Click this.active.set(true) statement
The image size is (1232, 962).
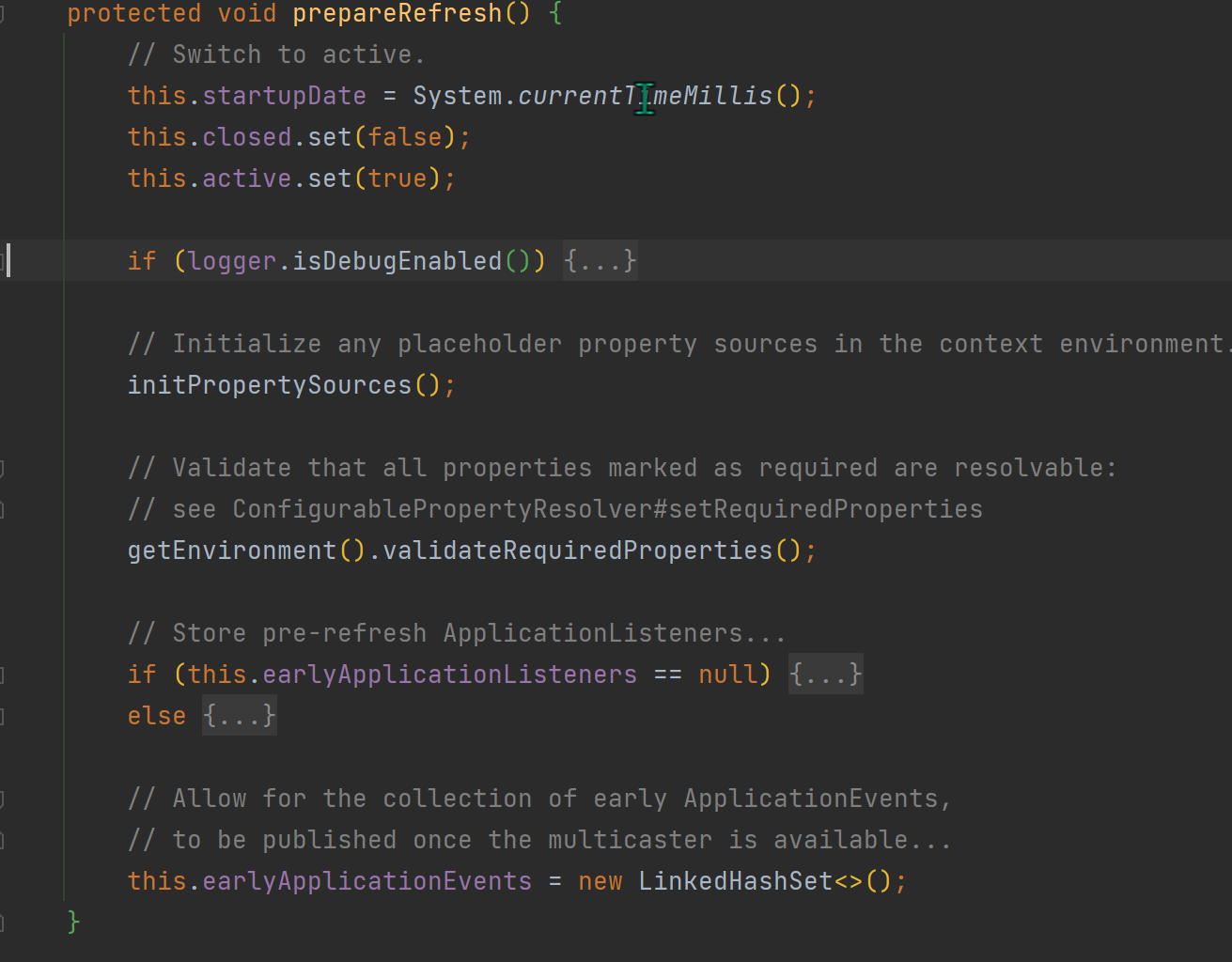point(291,178)
